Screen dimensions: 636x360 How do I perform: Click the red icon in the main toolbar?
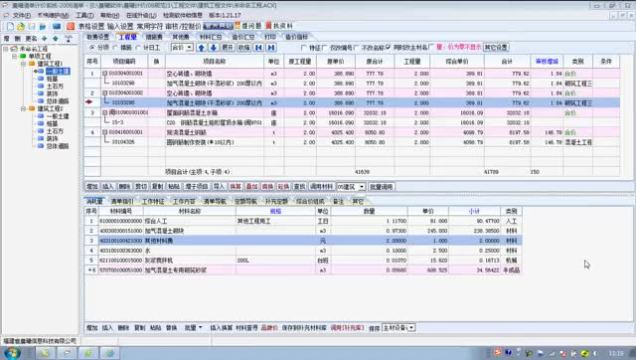coord(71,26)
